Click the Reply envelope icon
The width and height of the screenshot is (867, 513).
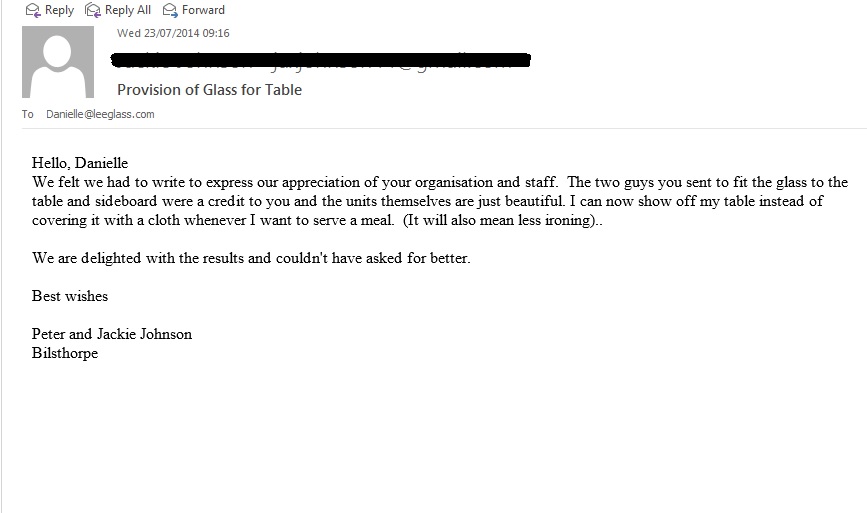click(x=33, y=10)
